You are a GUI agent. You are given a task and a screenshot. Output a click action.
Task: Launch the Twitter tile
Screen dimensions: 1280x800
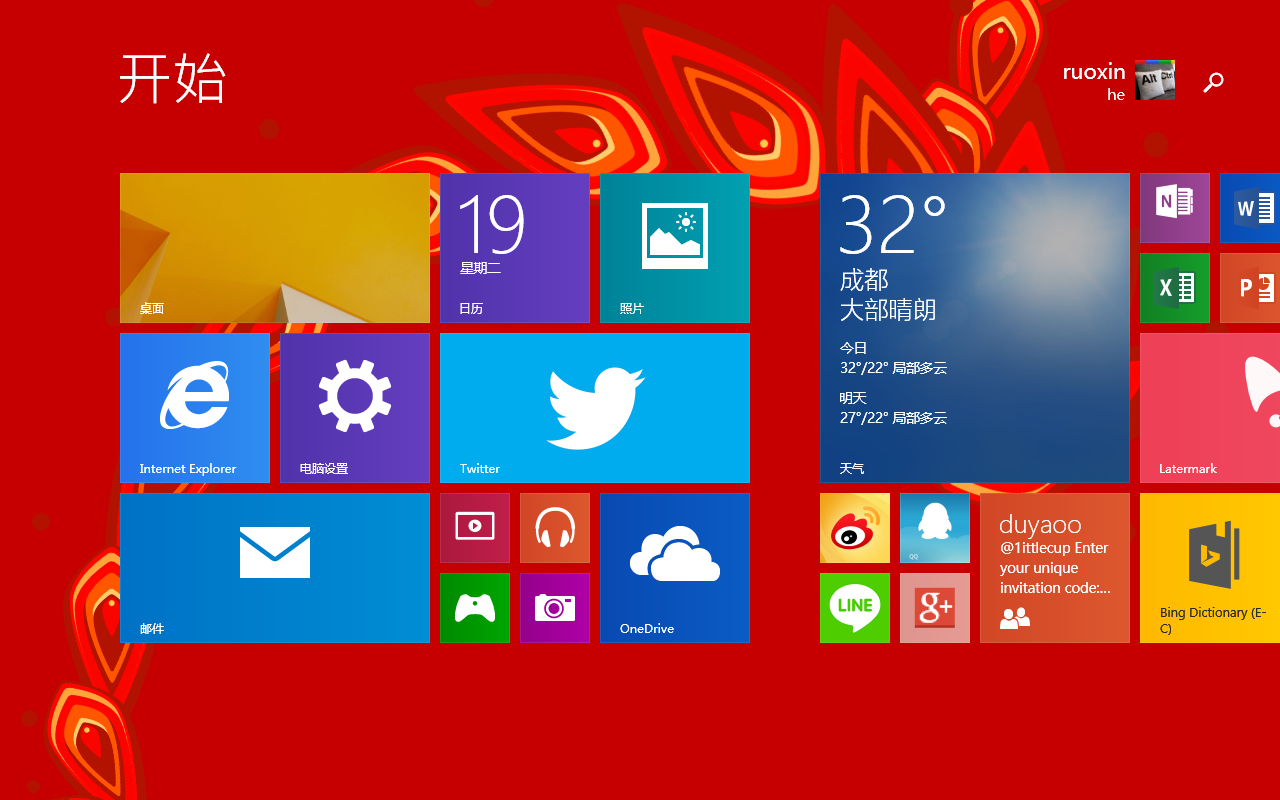click(595, 408)
